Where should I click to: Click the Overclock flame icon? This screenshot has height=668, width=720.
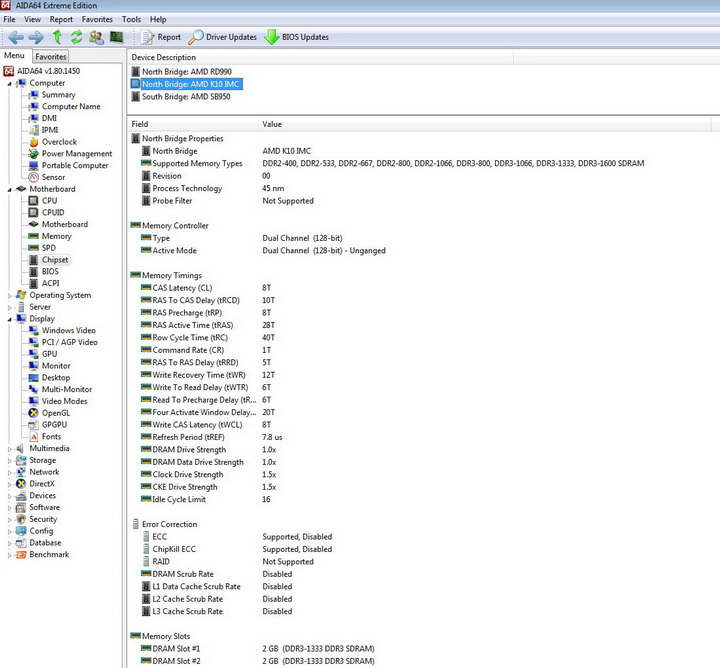[x=34, y=142]
